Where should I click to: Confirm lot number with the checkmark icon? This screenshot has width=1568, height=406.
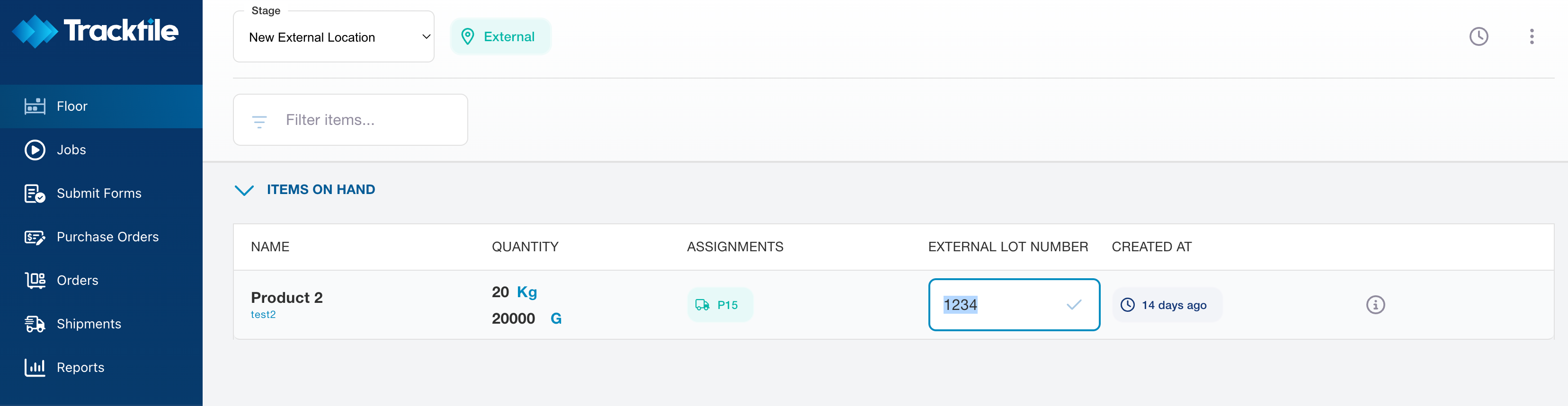1073,304
